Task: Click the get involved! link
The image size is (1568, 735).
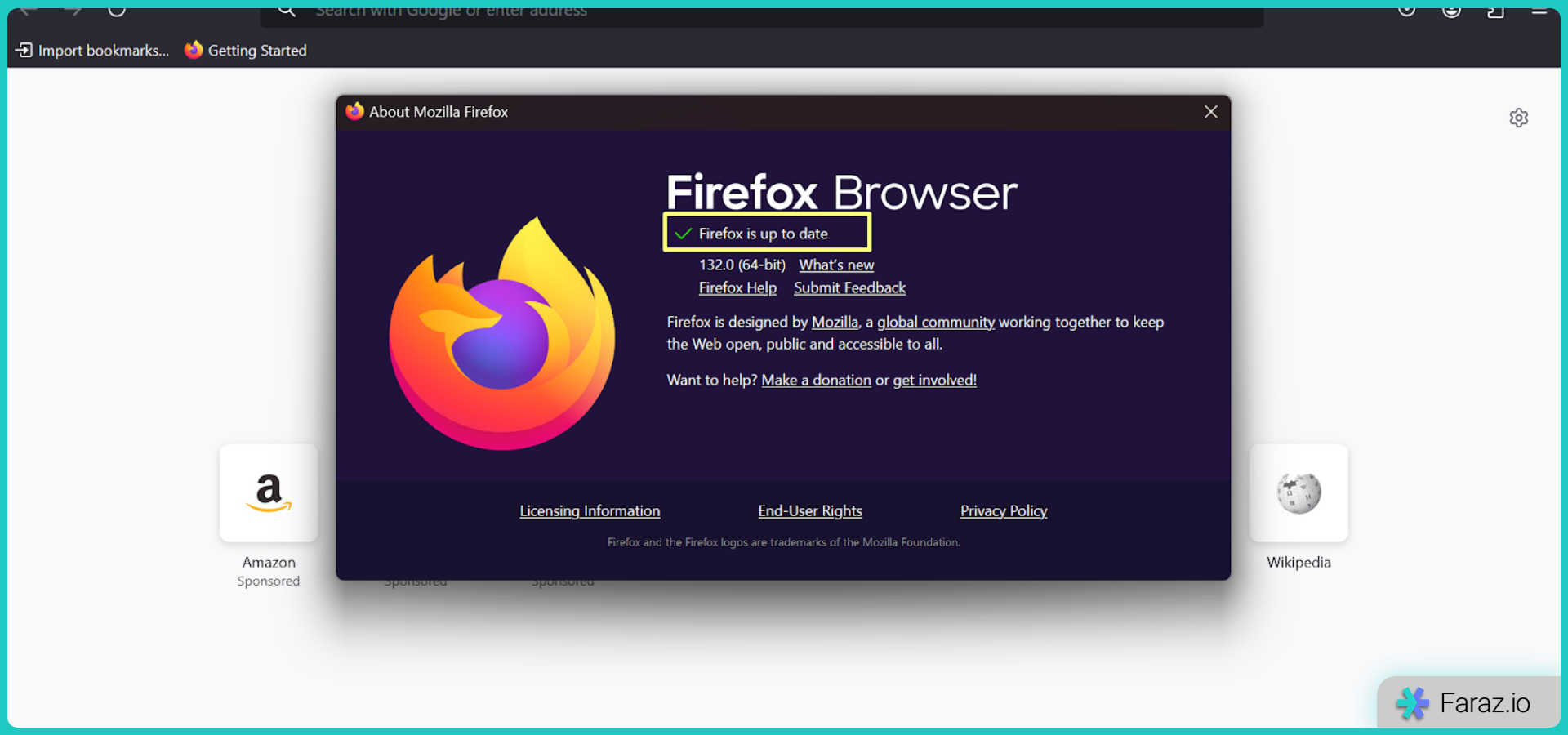Action: [x=934, y=380]
